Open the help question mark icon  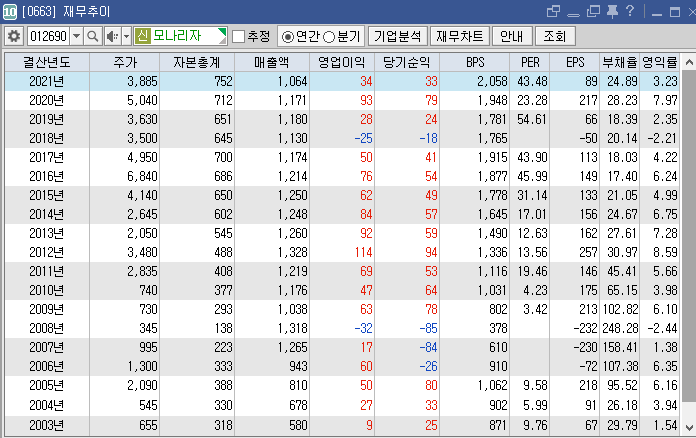click(x=630, y=11)
